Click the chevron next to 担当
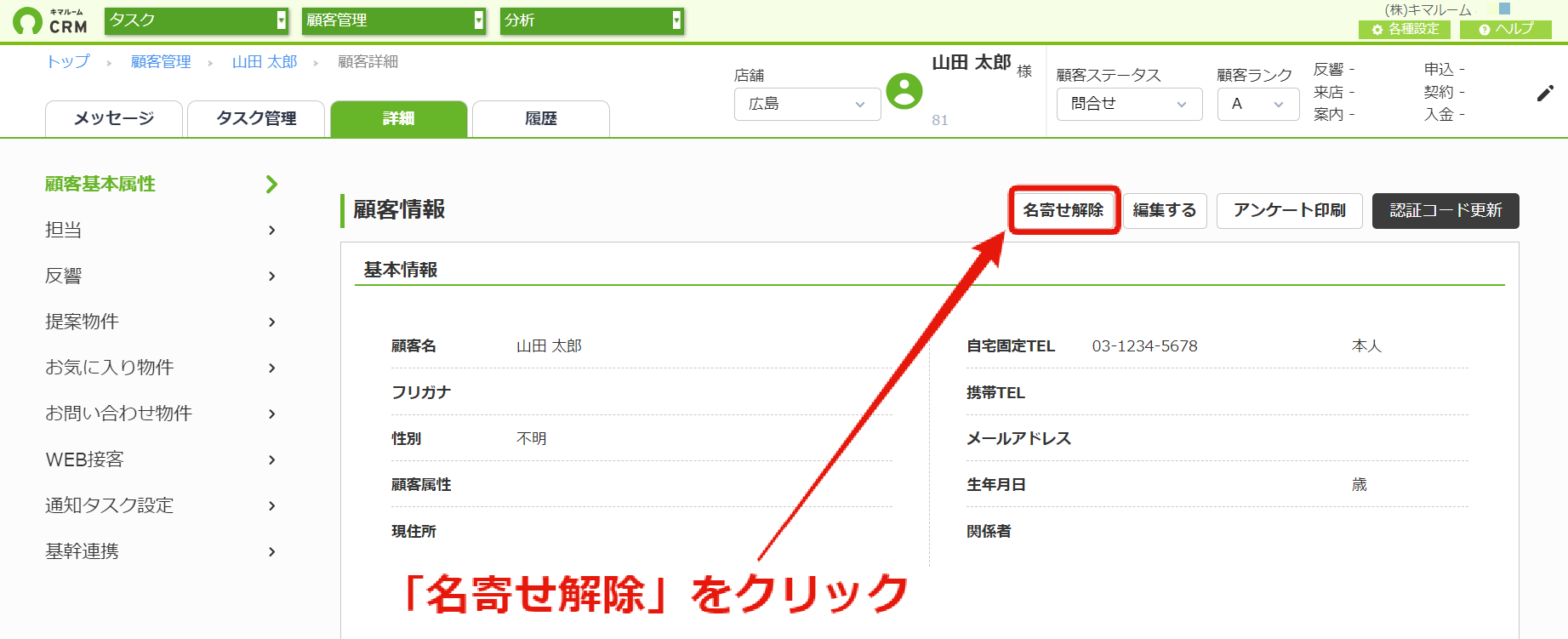This screenshot has height=639, width=1568. click(271, 230)
